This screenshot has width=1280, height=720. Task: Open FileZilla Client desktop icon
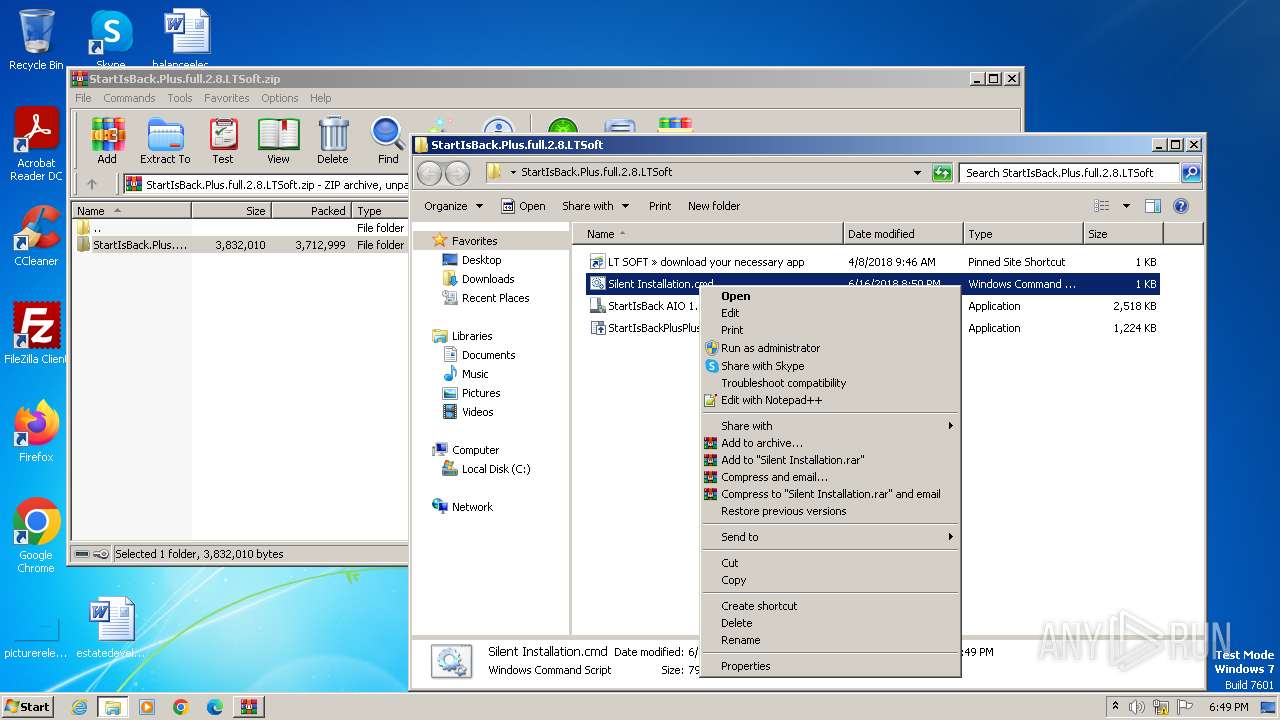(36, 334)
